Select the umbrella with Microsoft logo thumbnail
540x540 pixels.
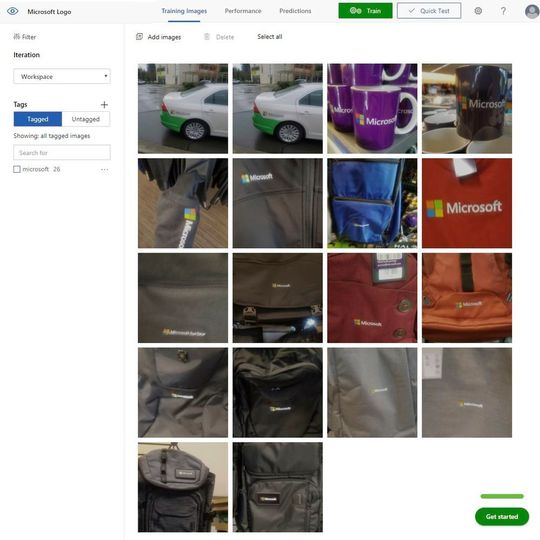pyautogui.click(x=183, y=203)
